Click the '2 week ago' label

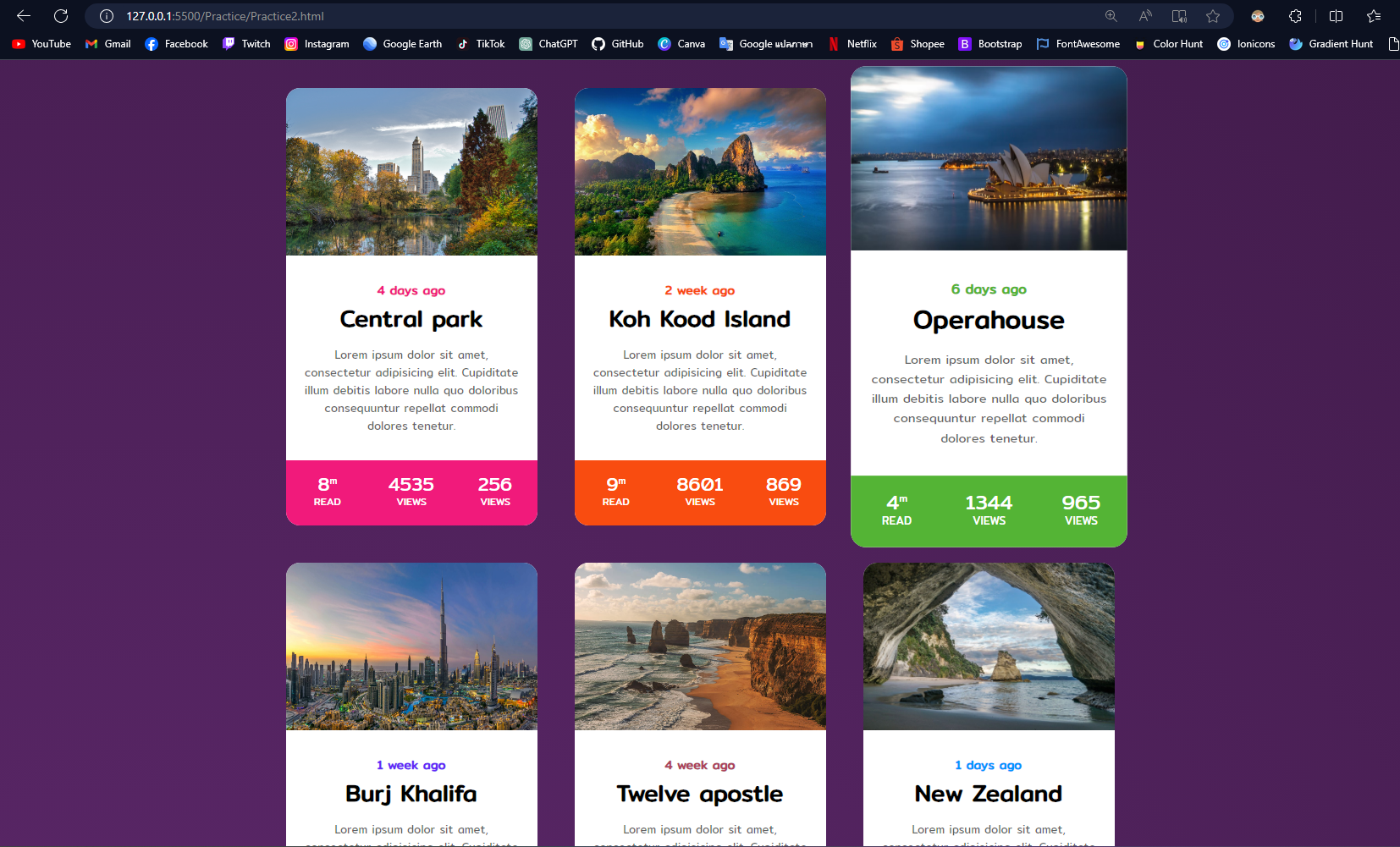pos(700,290)
